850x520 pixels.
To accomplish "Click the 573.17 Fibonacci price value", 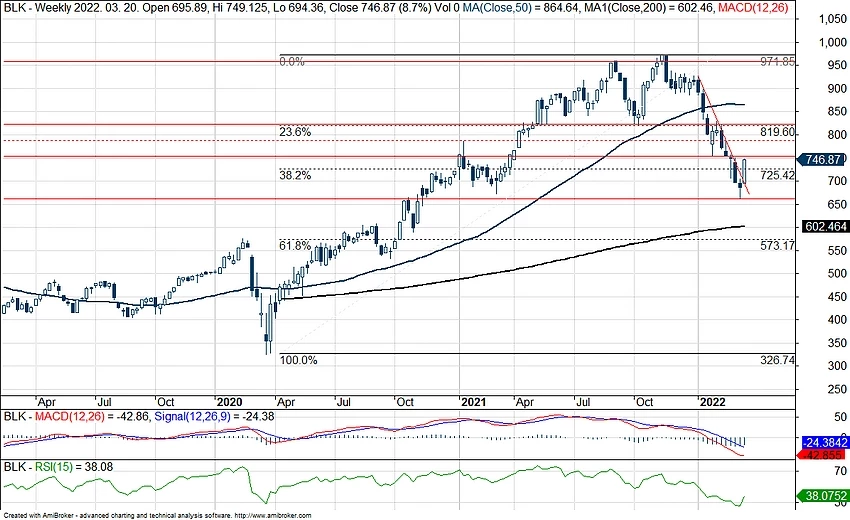I will click(777, 246).
